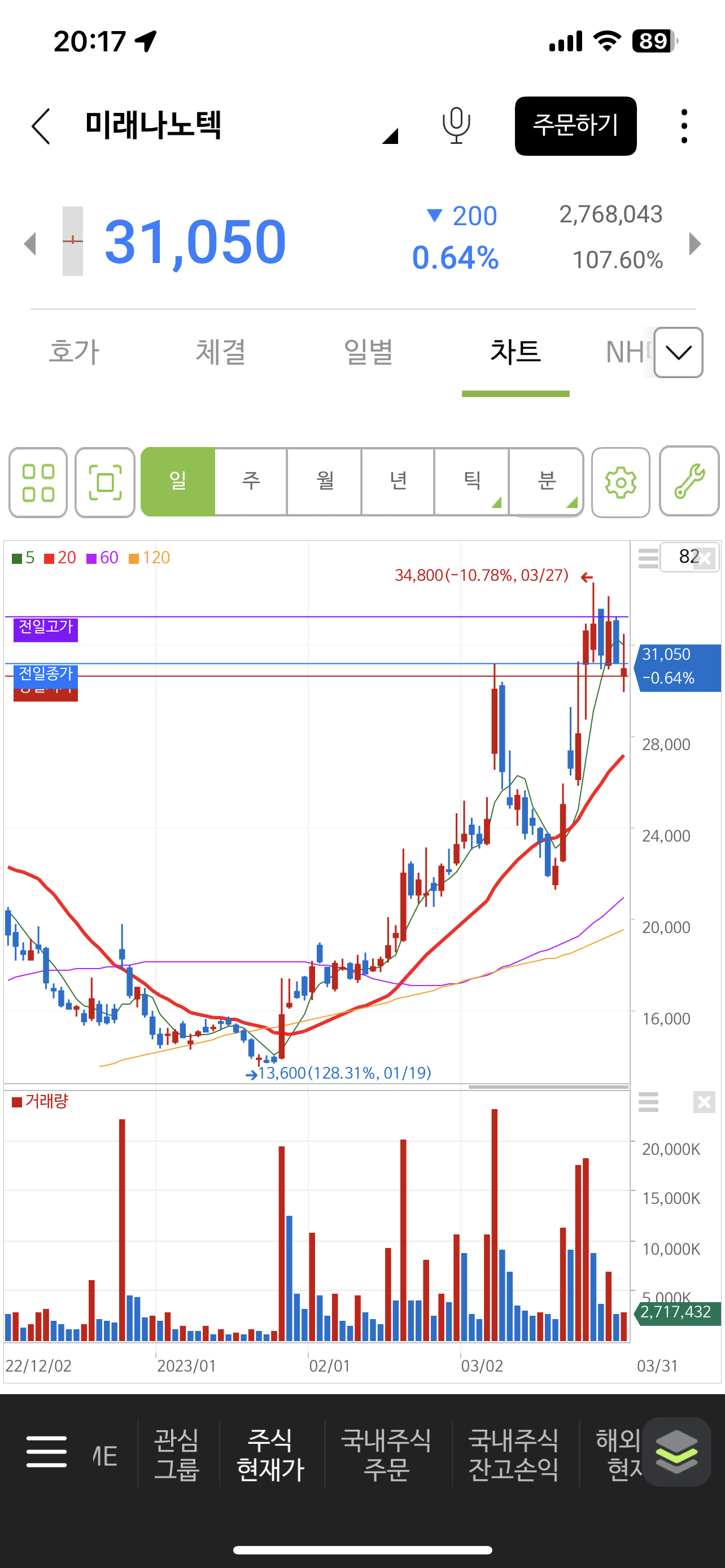Open stock selector triangle next to 미래나노텍

point(390,135)
